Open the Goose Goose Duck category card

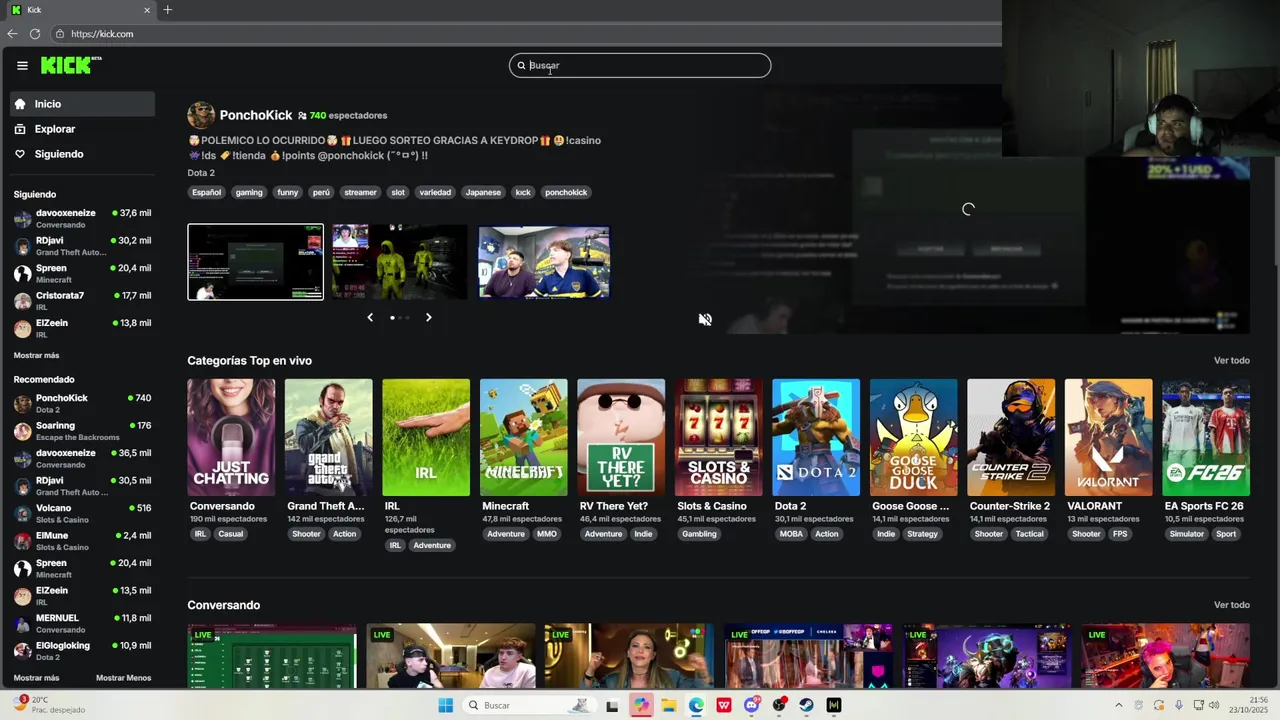pos(914,437)
